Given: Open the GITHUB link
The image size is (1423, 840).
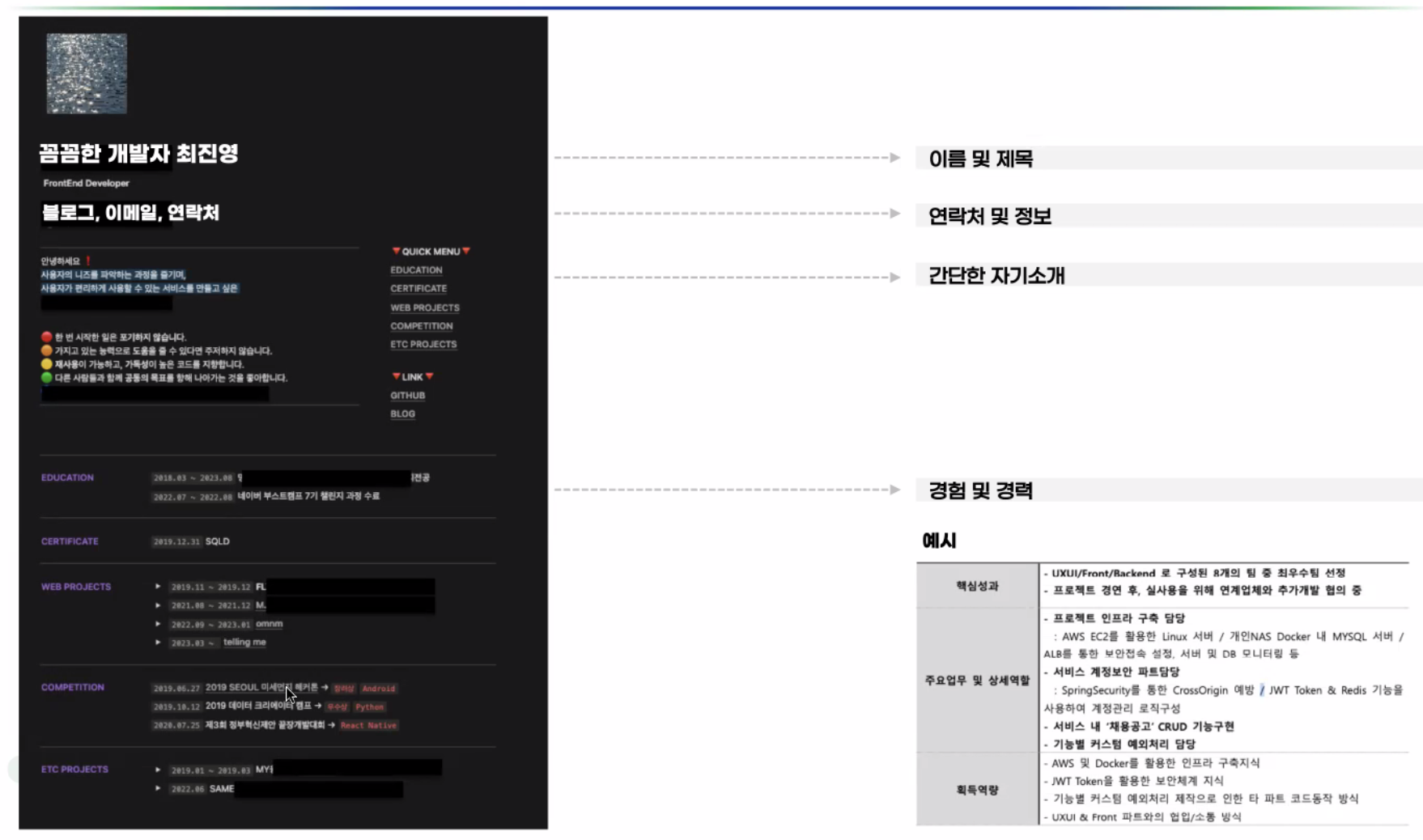Looking at the screenshot, I should point(408,395).
